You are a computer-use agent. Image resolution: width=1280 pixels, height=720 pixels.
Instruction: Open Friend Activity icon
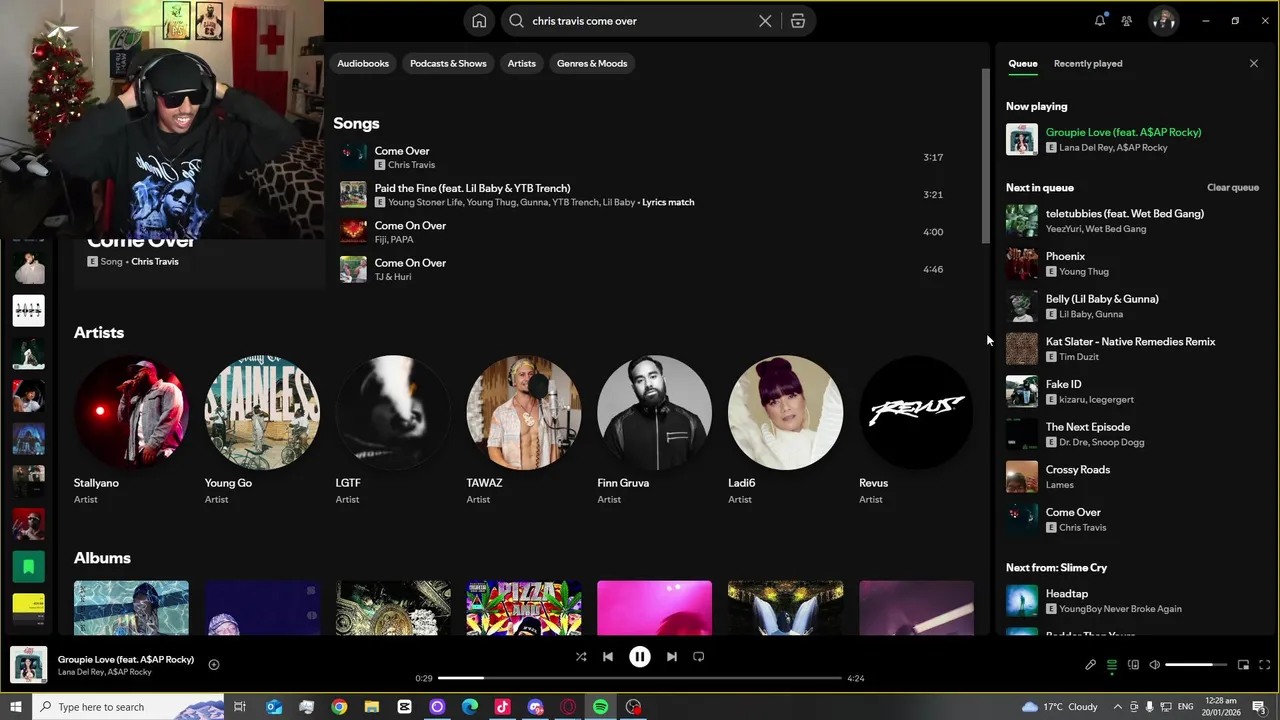point(1127,20)
